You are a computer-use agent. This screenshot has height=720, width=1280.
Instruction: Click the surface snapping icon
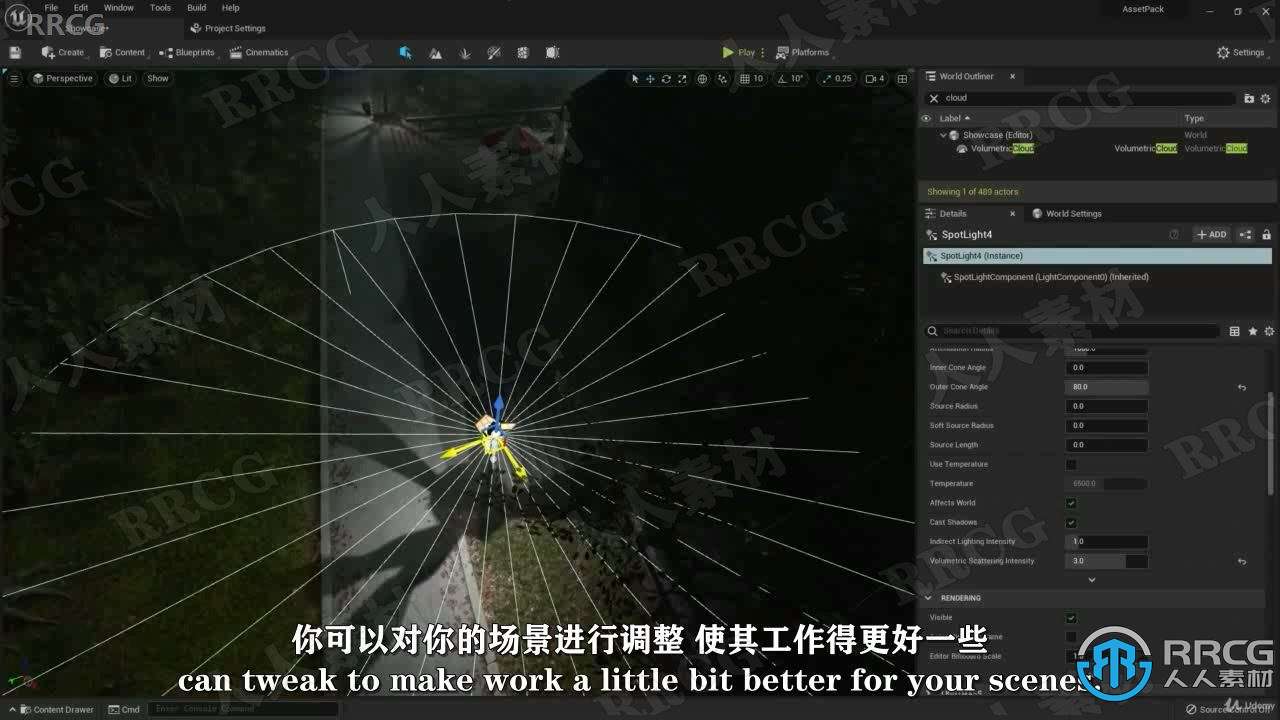coord(723,78)
